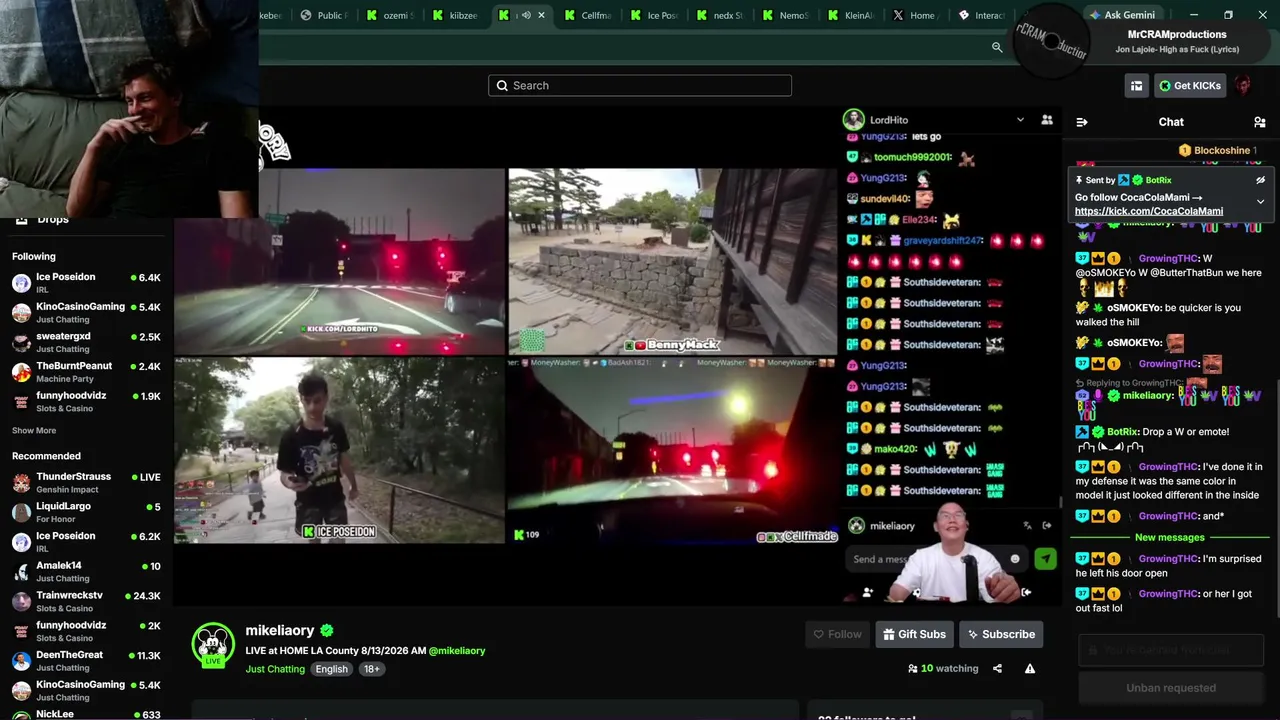Open the emoji picker in the embedded message box
This screenshot has width=1280, height=720.
tap(1015, 559)
